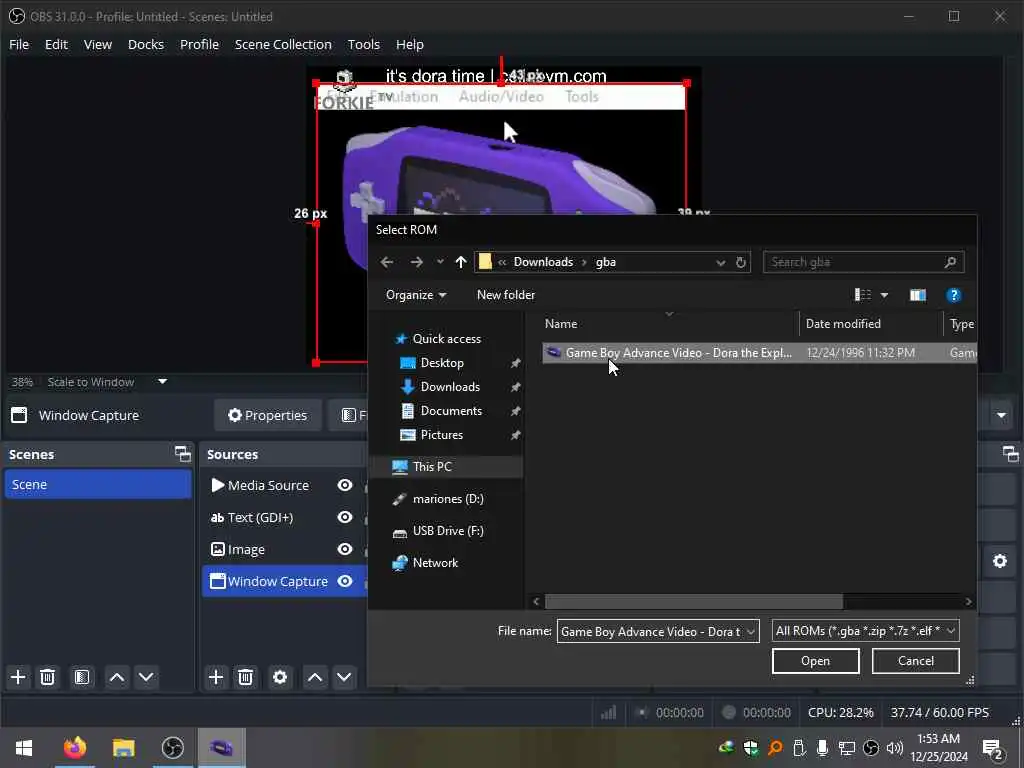
Task: Select USB Drive (F:) in navigation pane
Action: pyautogui.click(x=448, y=531)
